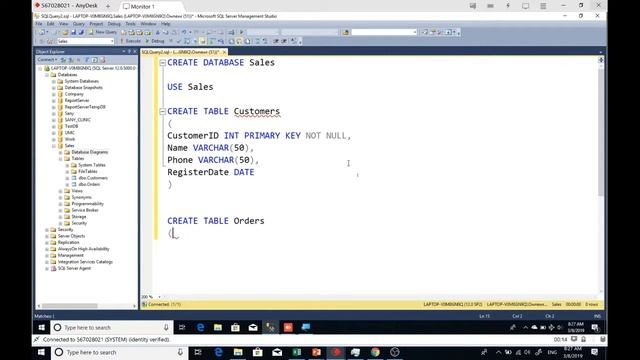Open the Edit menu

50,24
